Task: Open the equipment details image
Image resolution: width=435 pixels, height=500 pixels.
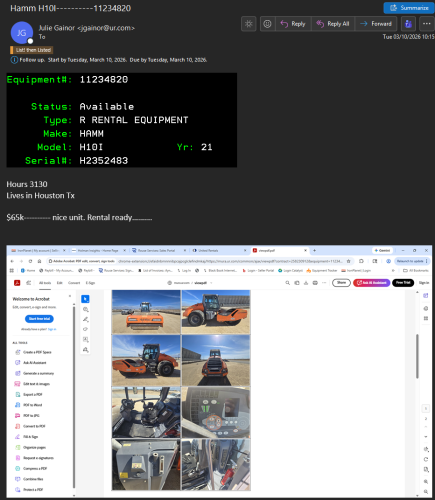Action: click(x=122, y=120)
